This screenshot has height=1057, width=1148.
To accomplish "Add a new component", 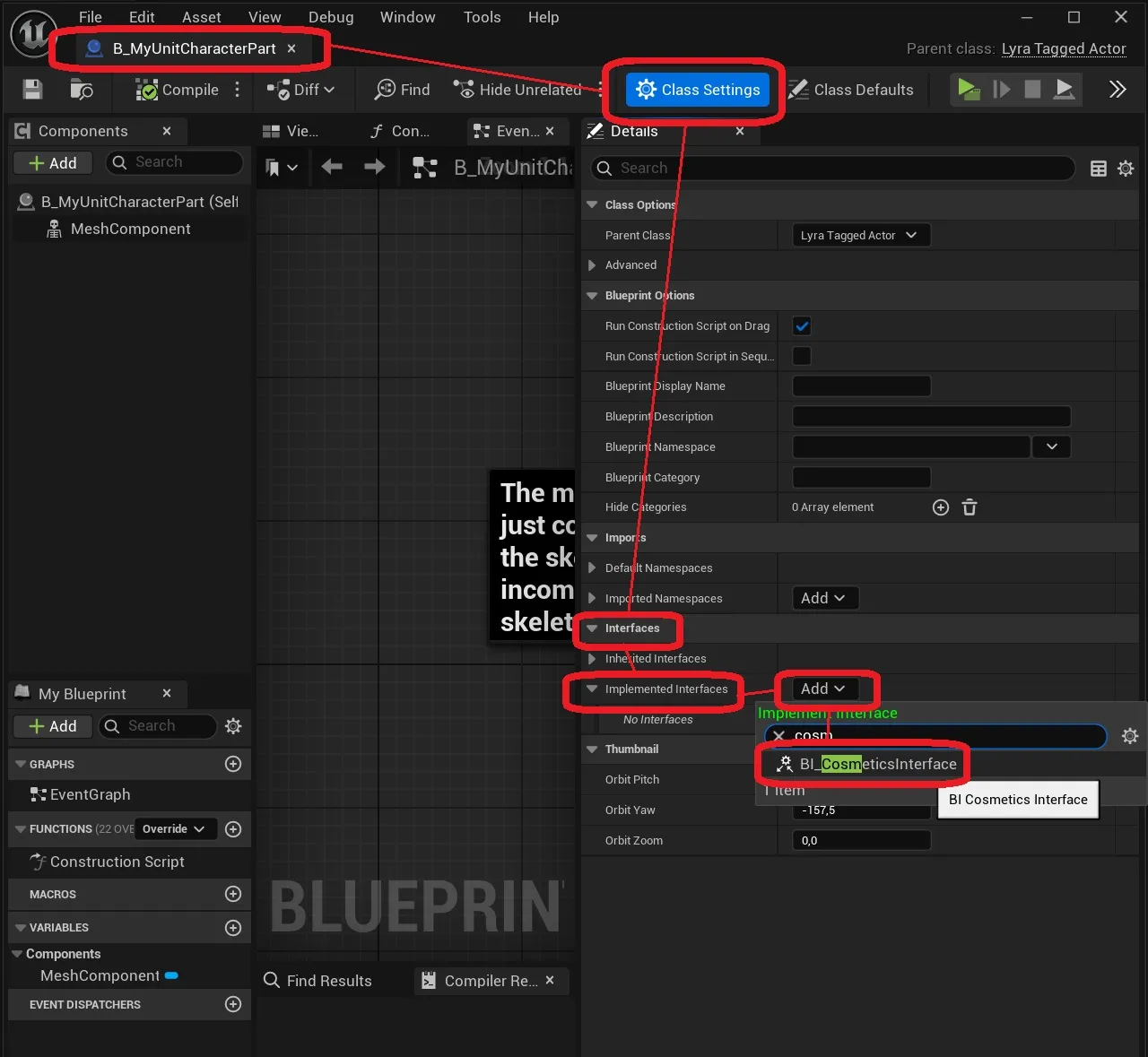I will click(53, 163).
